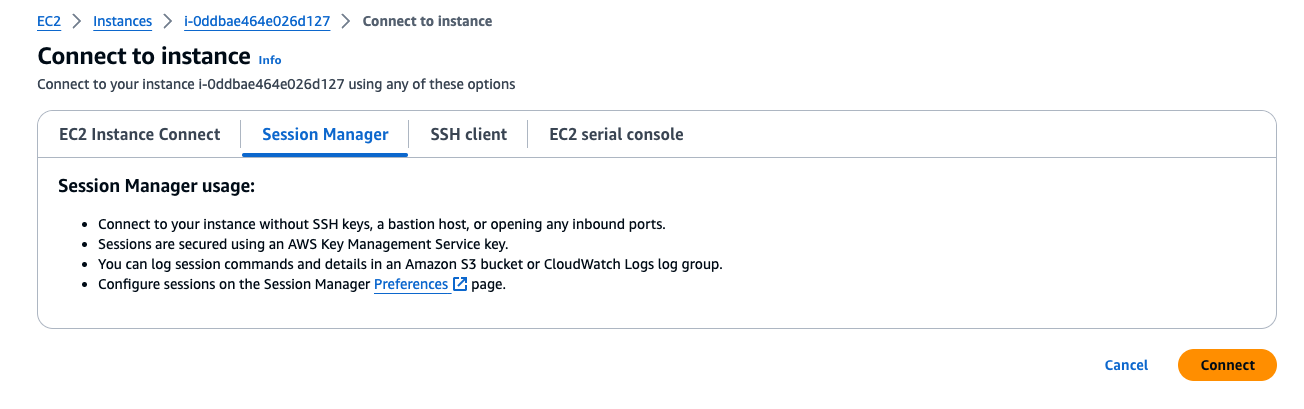This screenshot has height=409, width=1304.
Task: Switch to the EC2 serial console tab
Action: [x=616, y=135]
